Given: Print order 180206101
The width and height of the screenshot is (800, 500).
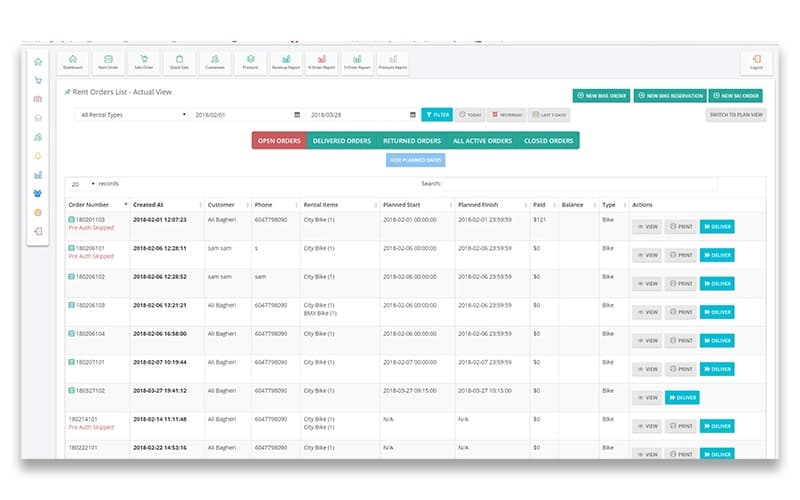Looking at the screenshot, I should point(681,255).
